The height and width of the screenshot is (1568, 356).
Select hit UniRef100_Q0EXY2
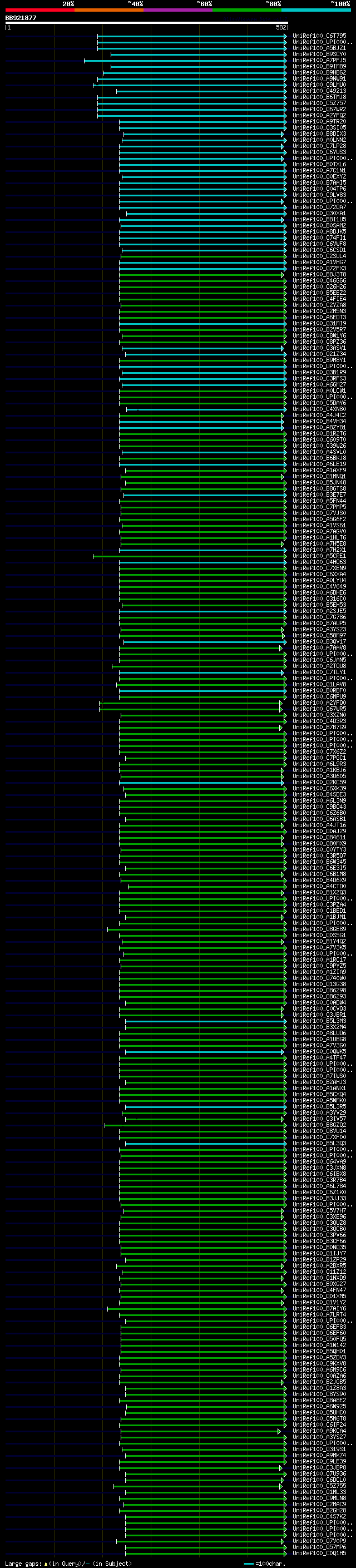319,176
